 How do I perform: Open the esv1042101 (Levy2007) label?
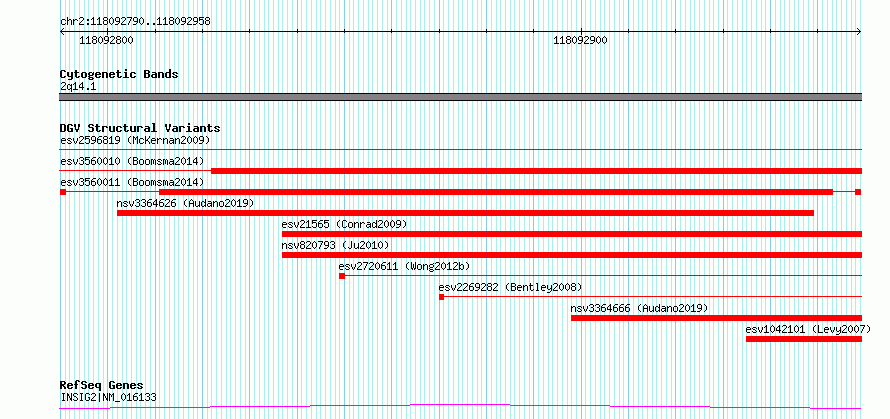pos(808,329)
